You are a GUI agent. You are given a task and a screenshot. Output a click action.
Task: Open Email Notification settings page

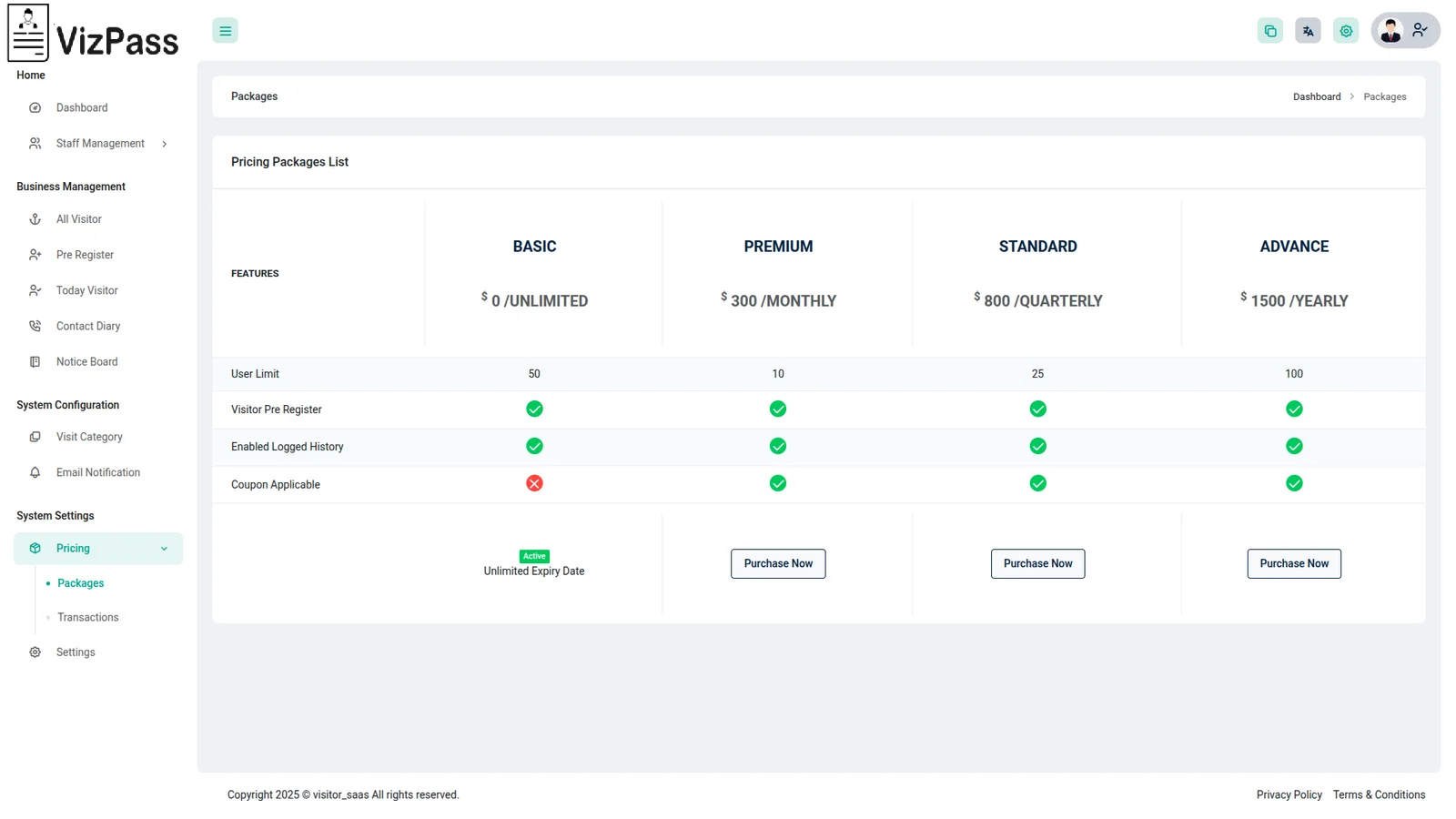point(97,472)
